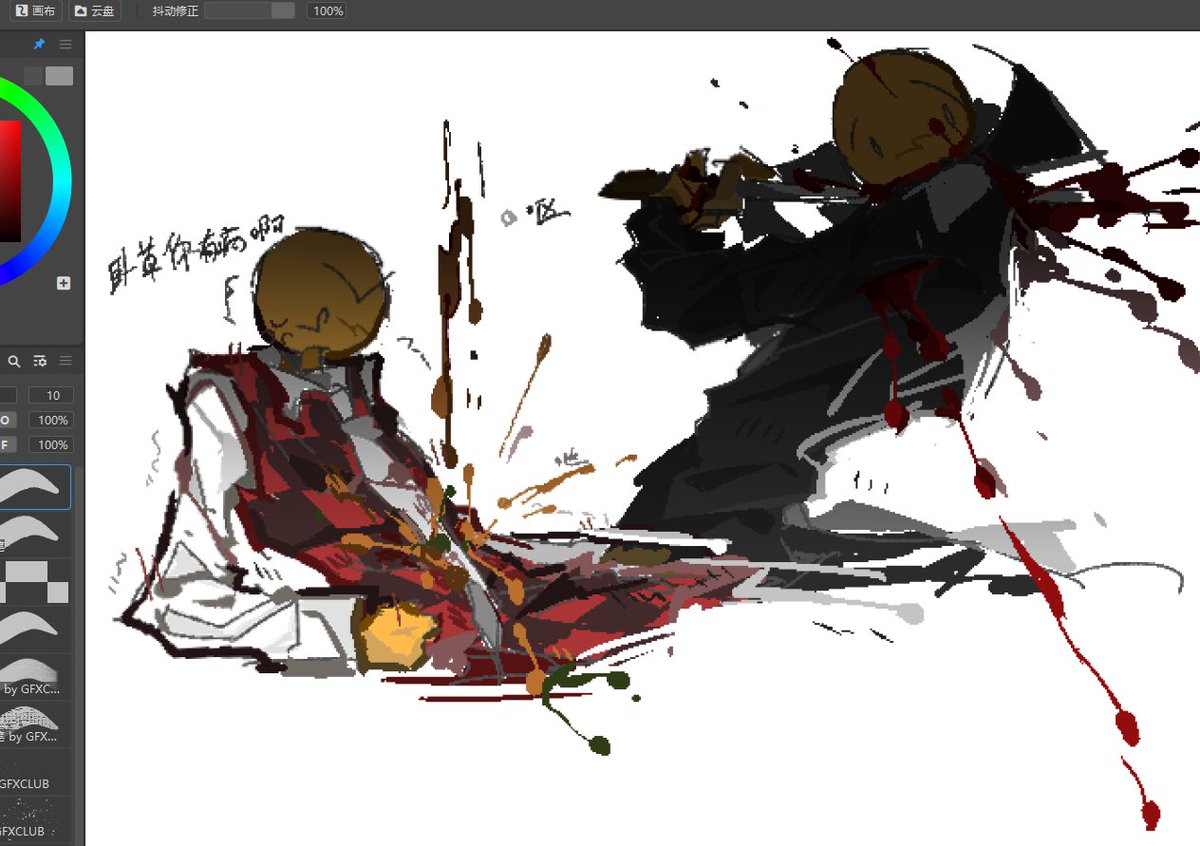Click the brush search magnifier icon
Screen dimensions: 1200x846
15,361
